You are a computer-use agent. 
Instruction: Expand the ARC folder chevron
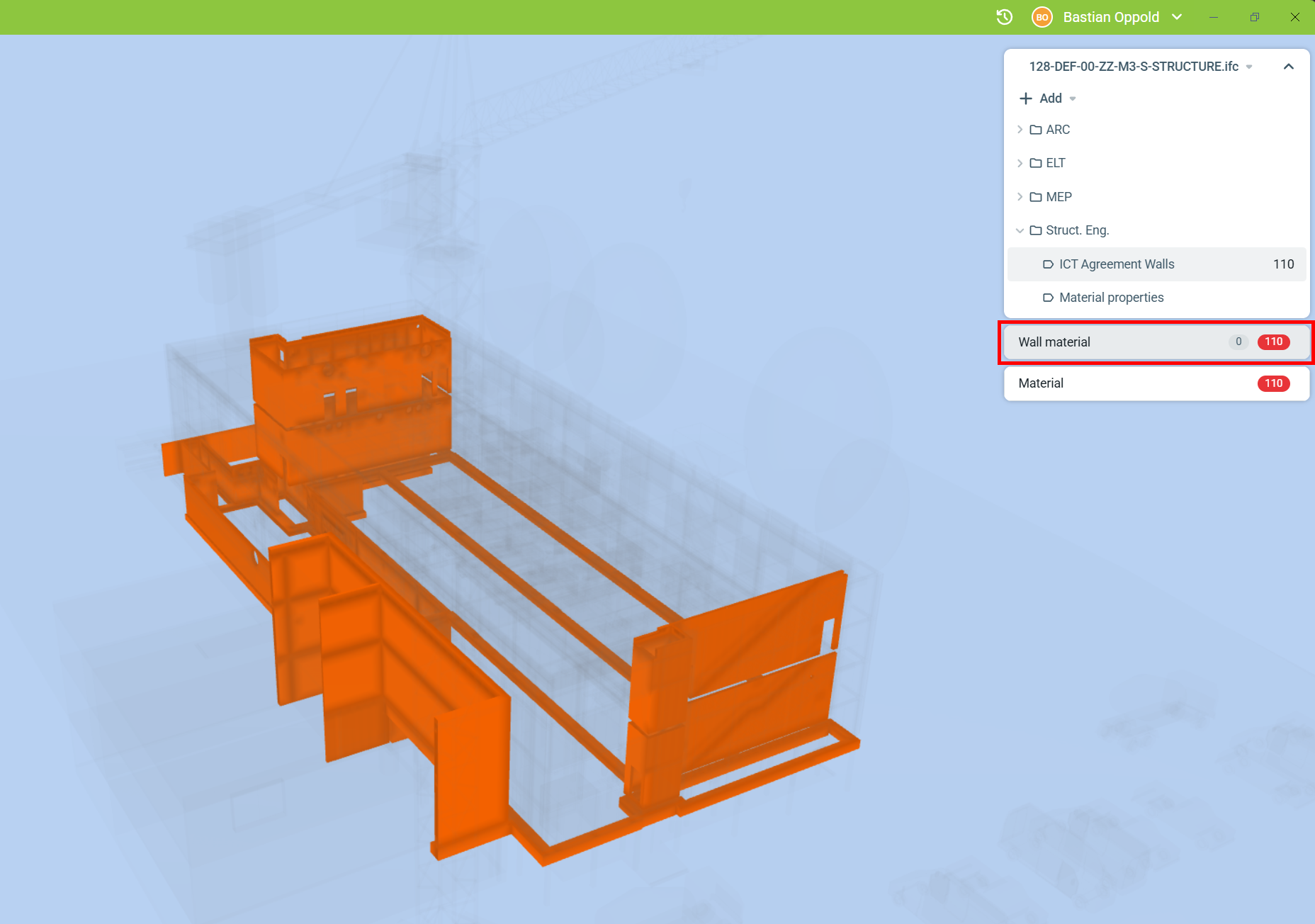1020,130
